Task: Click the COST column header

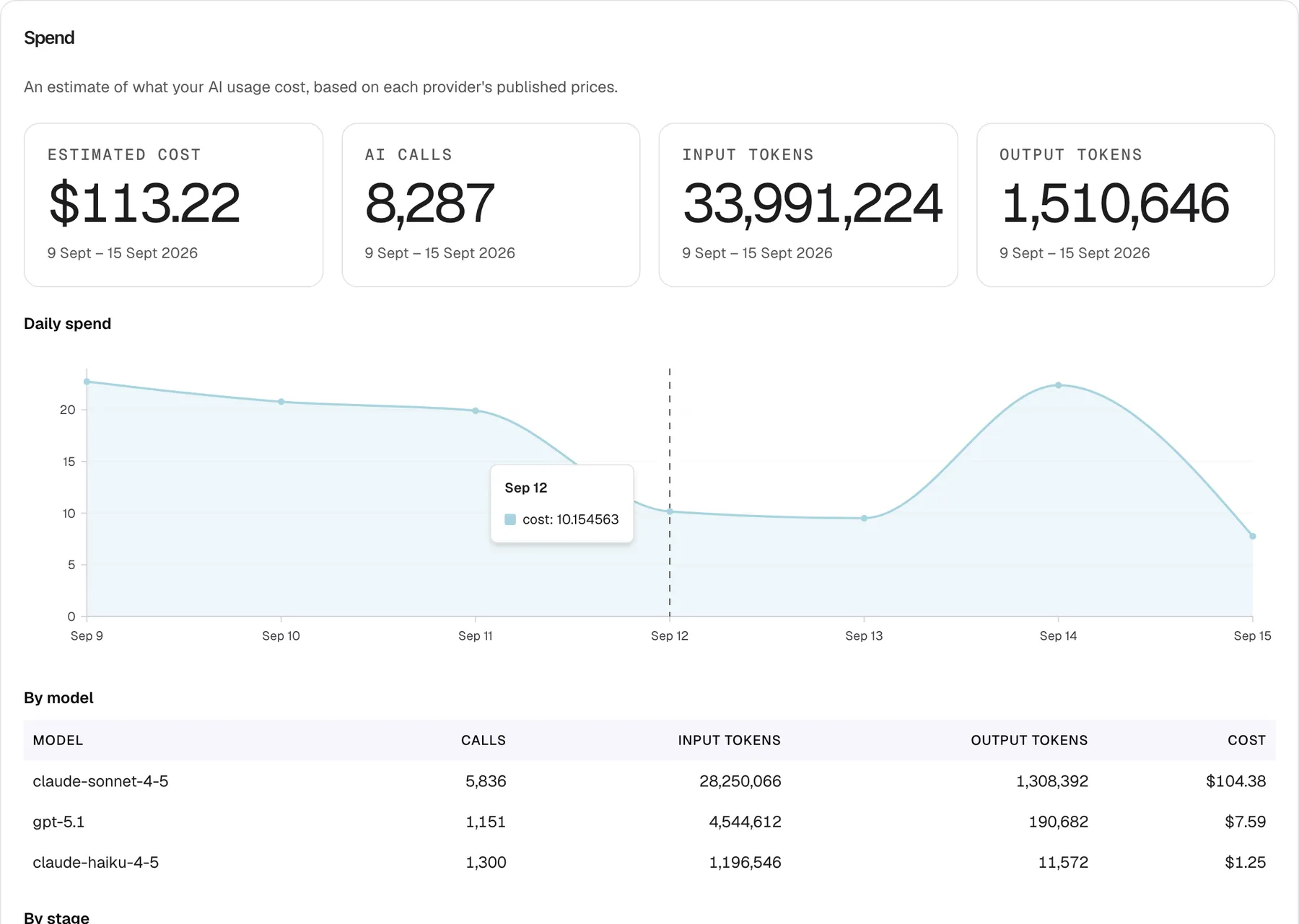Action: pyautogui.click(x=1246, y=740)
